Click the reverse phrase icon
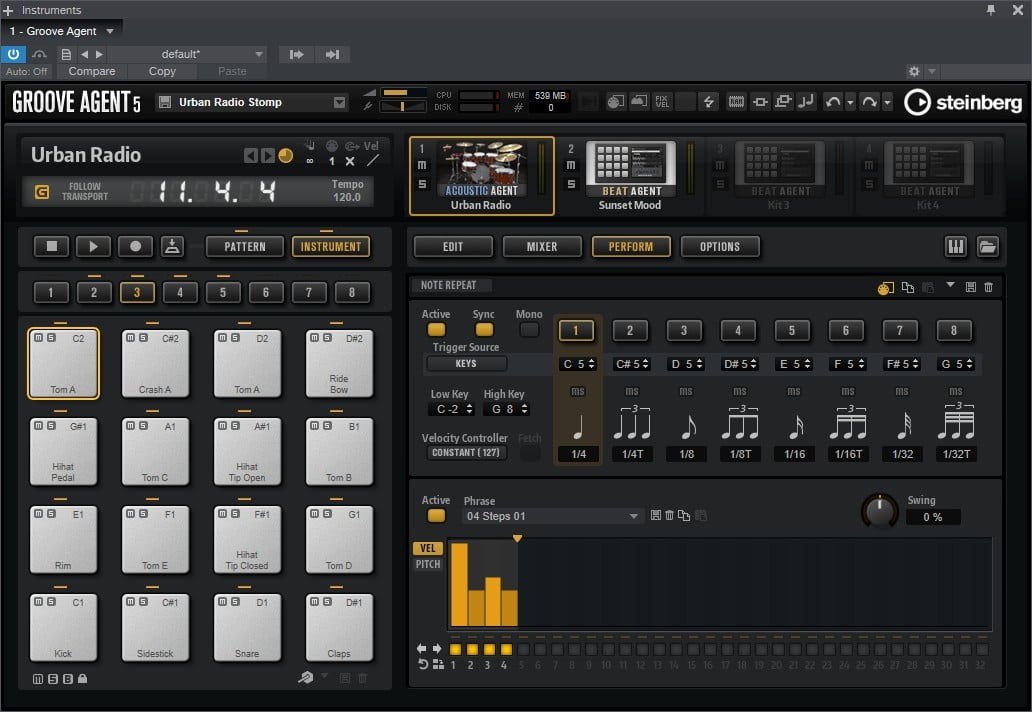This screenshot has height=712, width=1032. (x=423, y=665)
